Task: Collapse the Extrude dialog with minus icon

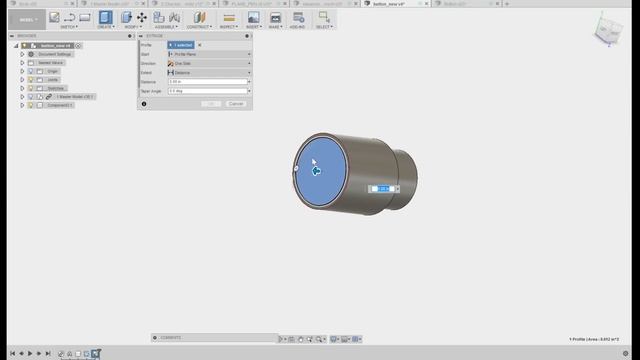Action: pos(141,36)
